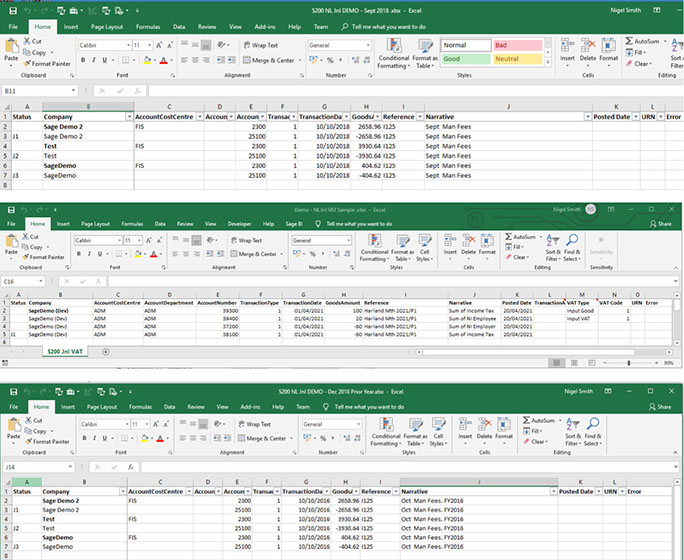Viewport: 684px width, 560px height.
Task: Click Cut in top window clipboard group
Action: pos(33,41)
